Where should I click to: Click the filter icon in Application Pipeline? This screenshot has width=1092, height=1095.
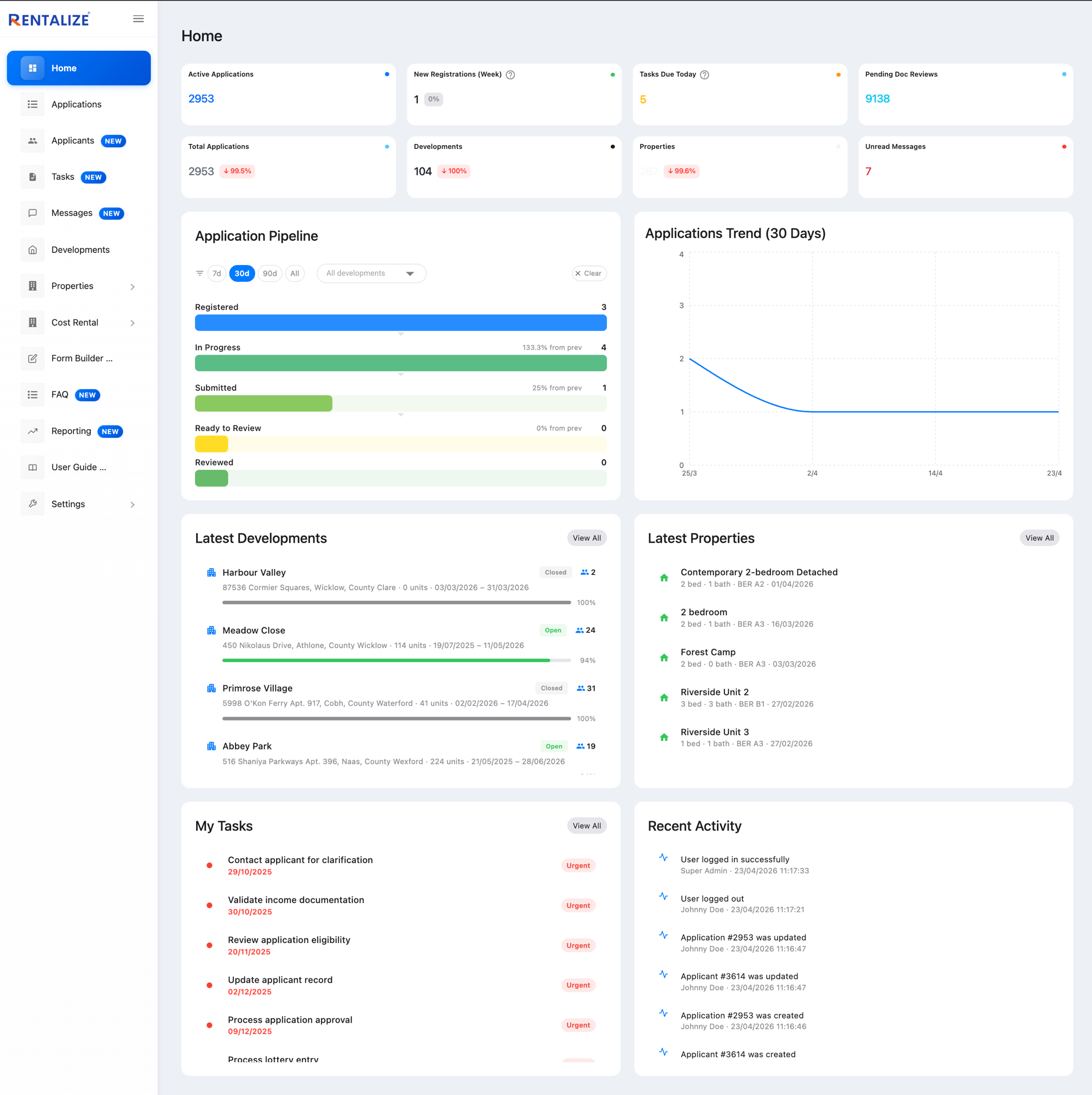pyautogui.click(x=199, y=273)
